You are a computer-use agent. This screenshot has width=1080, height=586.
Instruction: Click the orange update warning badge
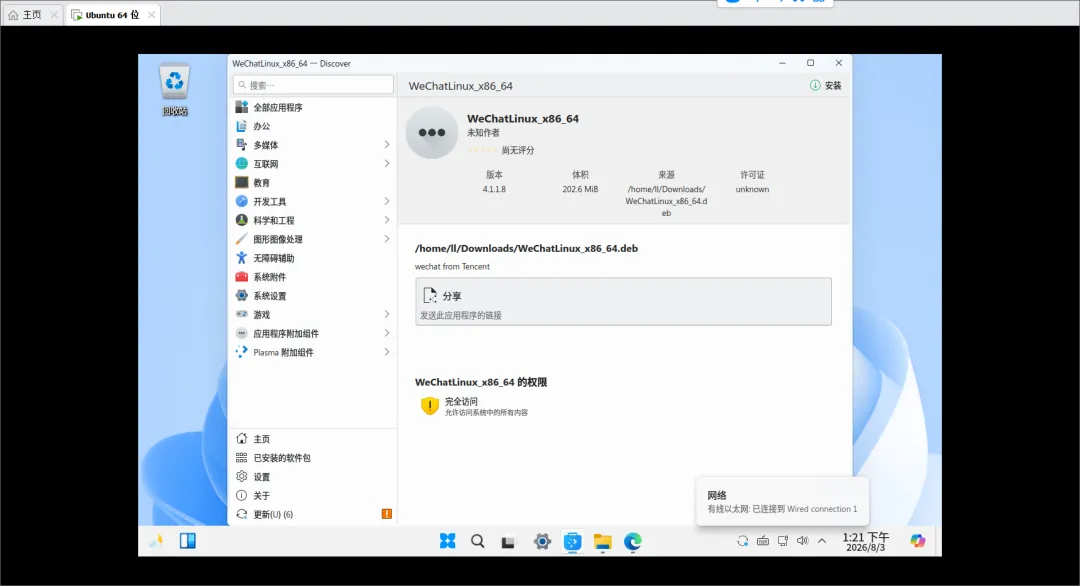click(x=387, y=514)
